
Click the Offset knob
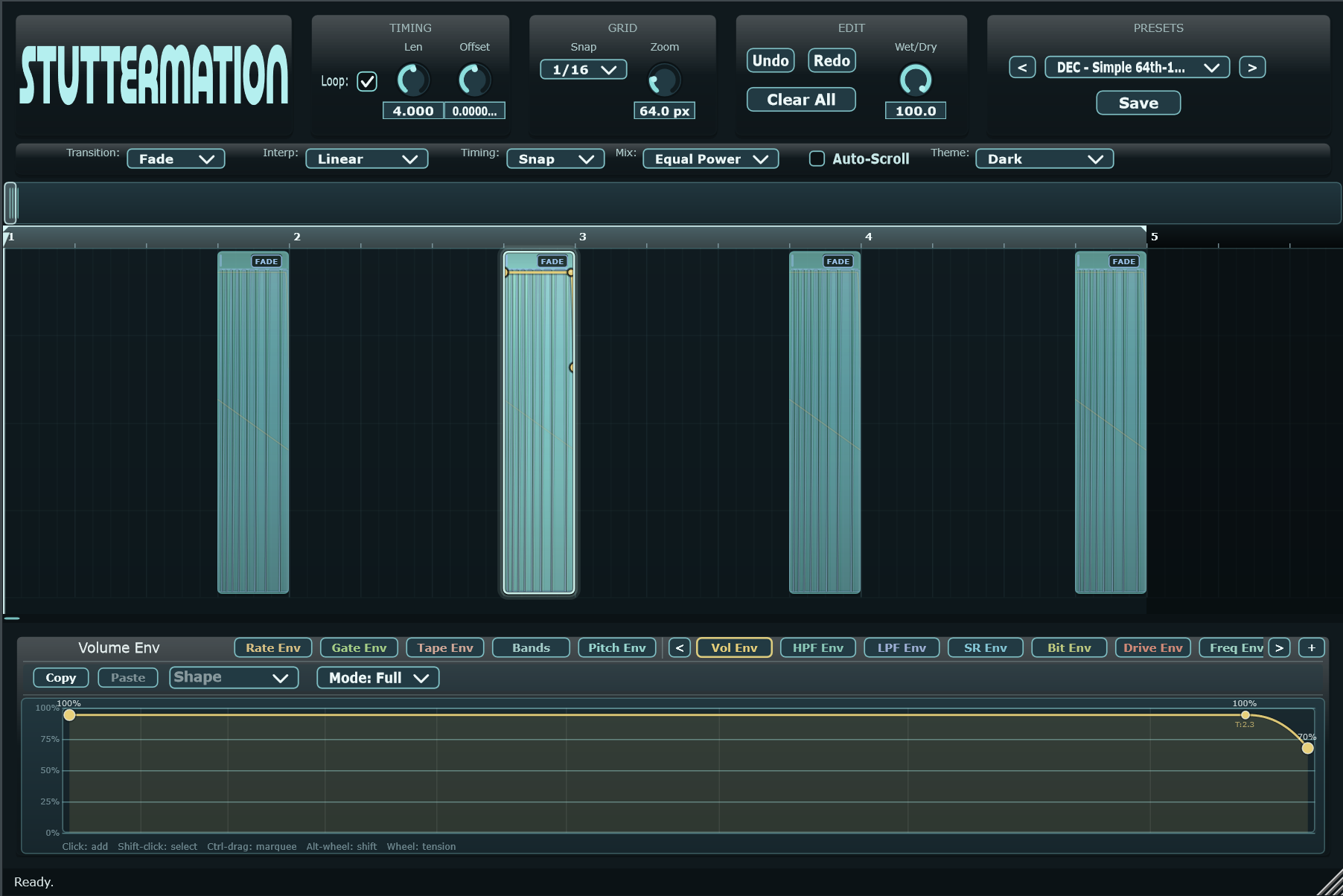(x=474, y=80)
